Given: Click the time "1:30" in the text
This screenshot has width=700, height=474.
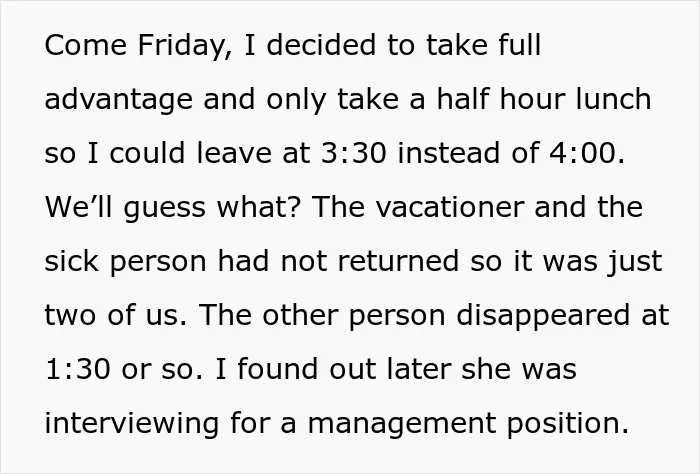Looking at the screenshot, I should coord(77,369).
